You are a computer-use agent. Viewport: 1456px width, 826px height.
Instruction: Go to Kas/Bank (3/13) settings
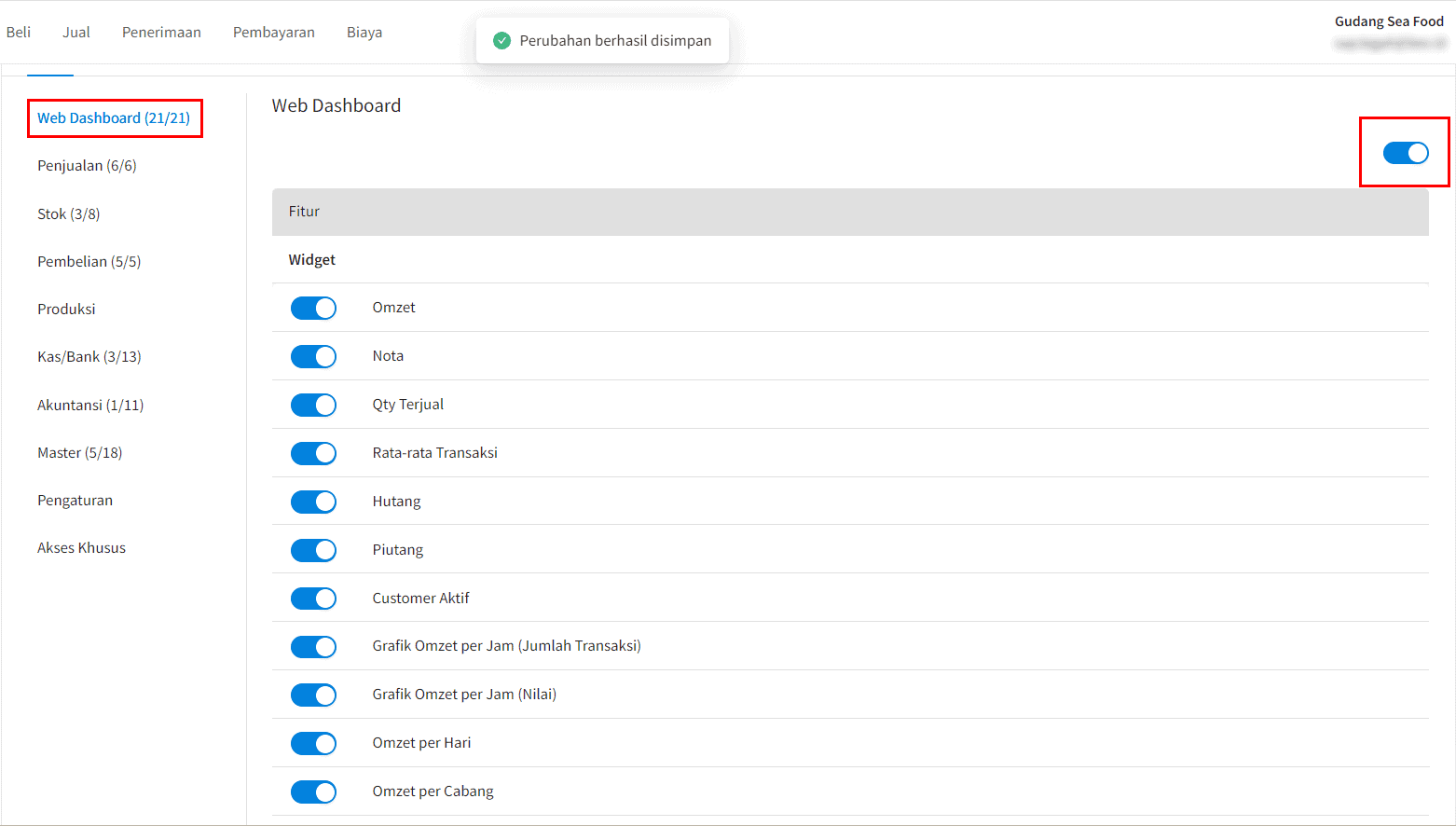click(x=89, y=357)
